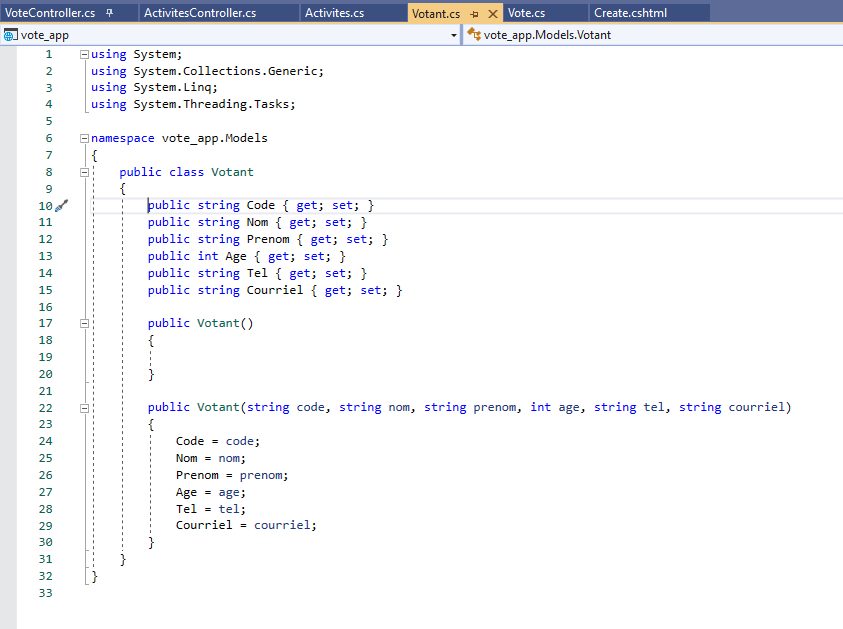The height and width of the screenshot is (629, 843).
Task: Switch to the VoteController.cs tab
Action: pyautogui.click(x=50, y=13)
